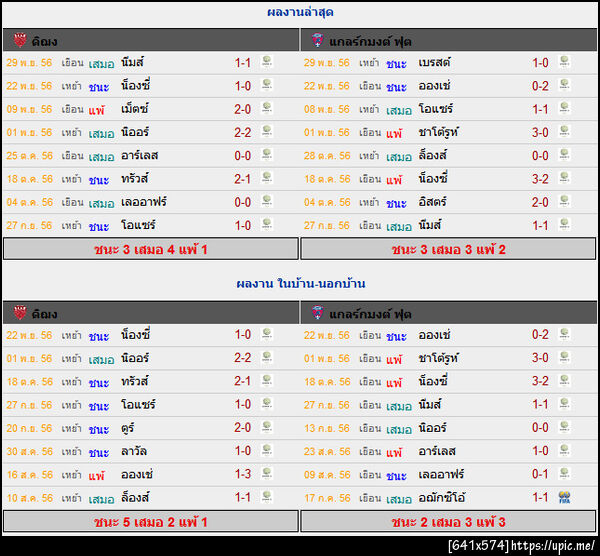This screenshot has height=556, width=600.
Task: Select the summary bar ชนะ 5 เสมอ 2 แพ้ 1
Action: [x=151, y=522]
